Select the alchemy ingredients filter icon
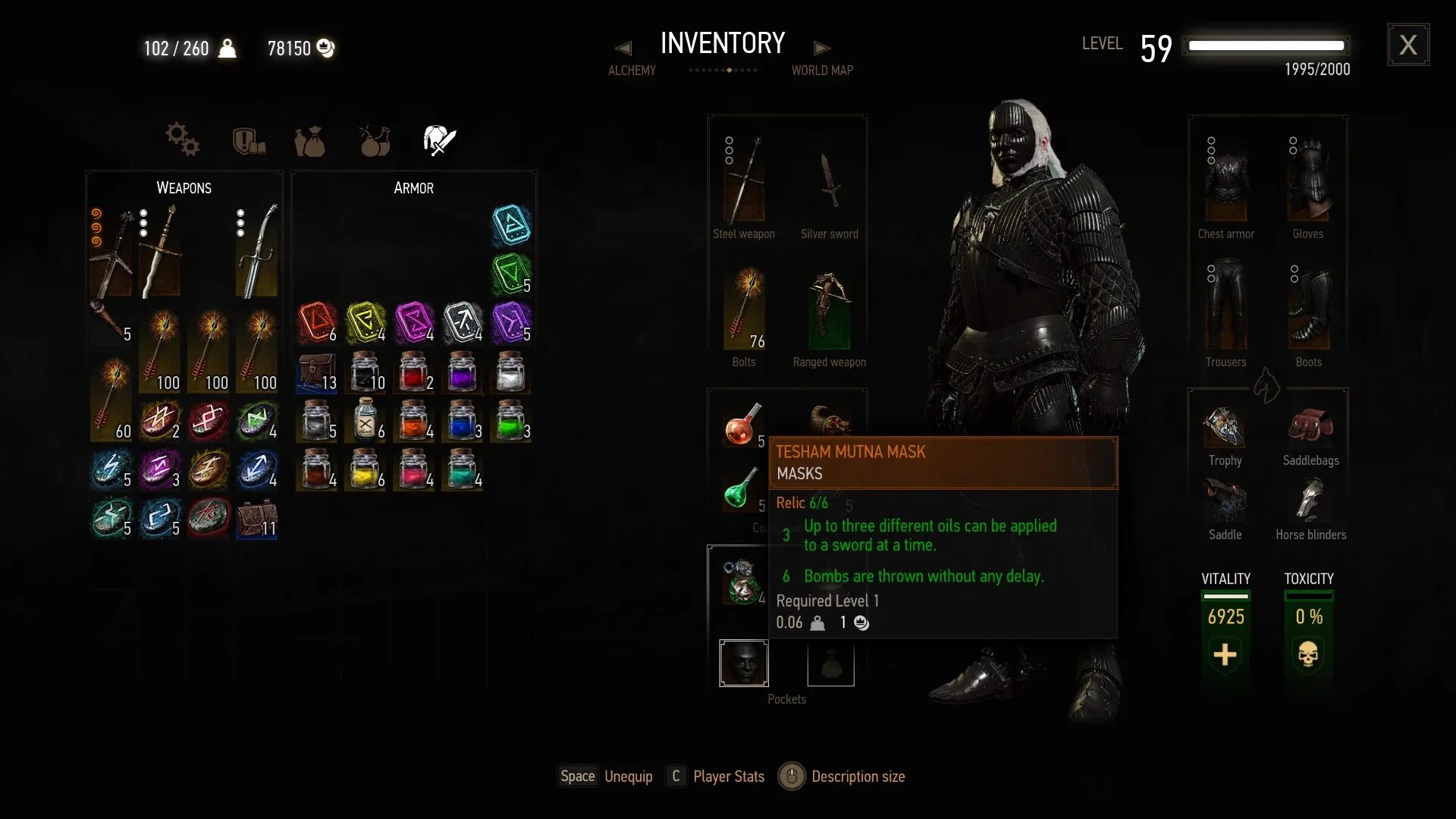Screen dimensions: 1456x819 (x=375, y=140)
